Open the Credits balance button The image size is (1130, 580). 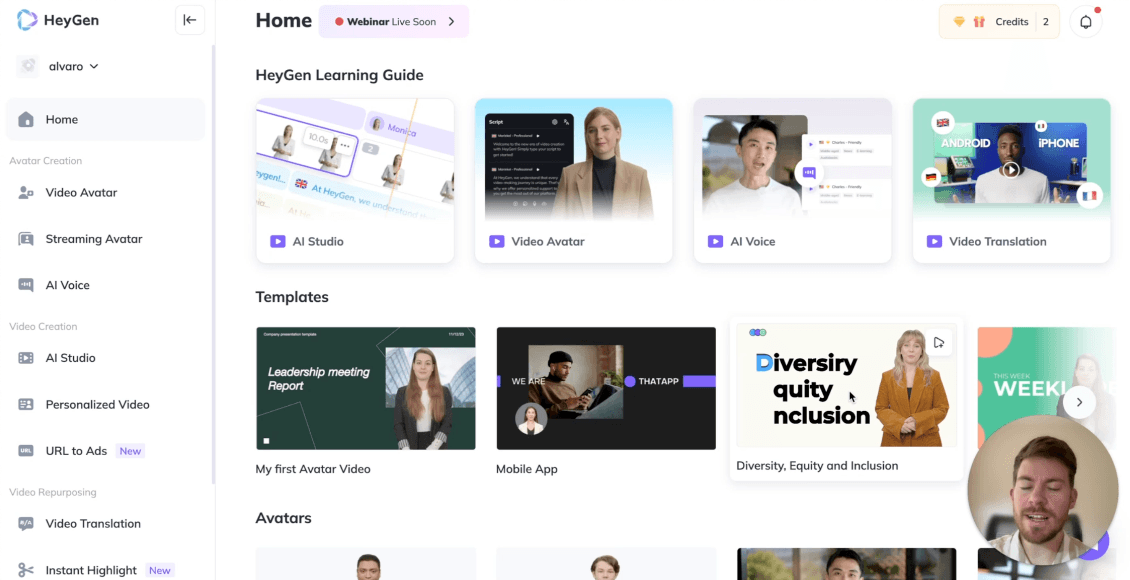coord(999,22)
